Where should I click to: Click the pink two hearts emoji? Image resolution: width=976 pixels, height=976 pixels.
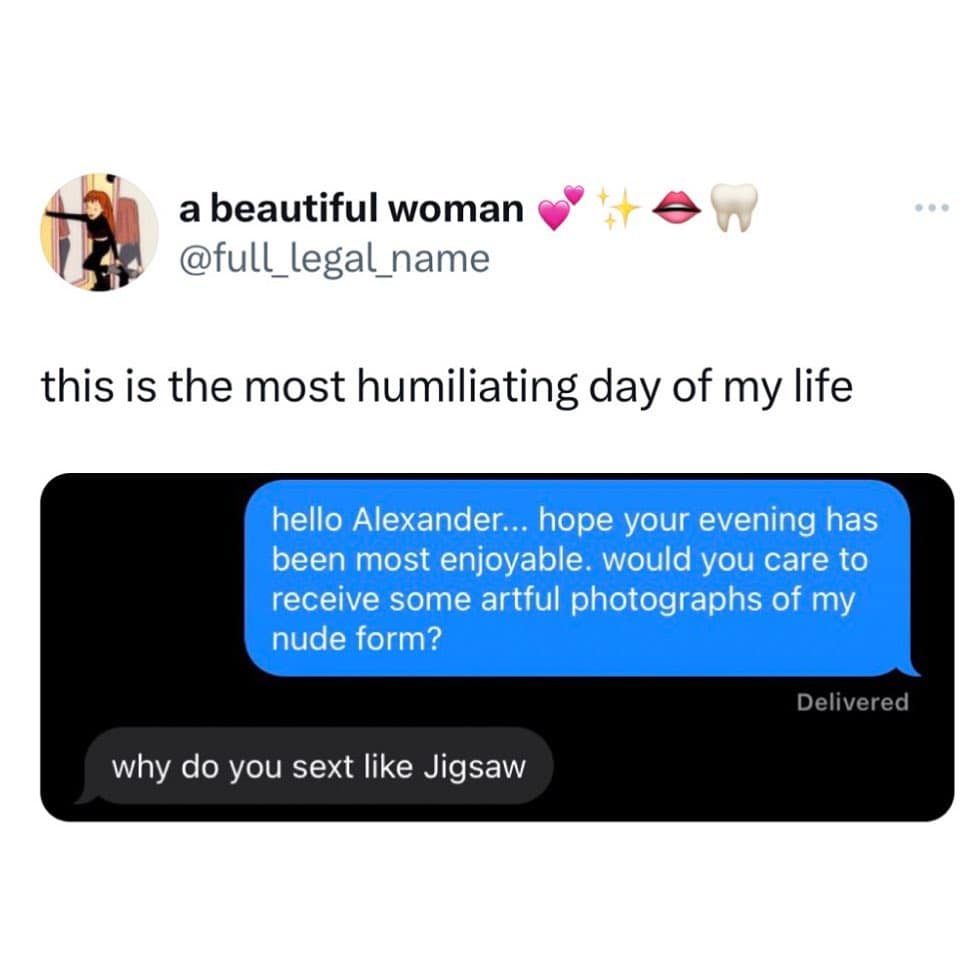561,207
